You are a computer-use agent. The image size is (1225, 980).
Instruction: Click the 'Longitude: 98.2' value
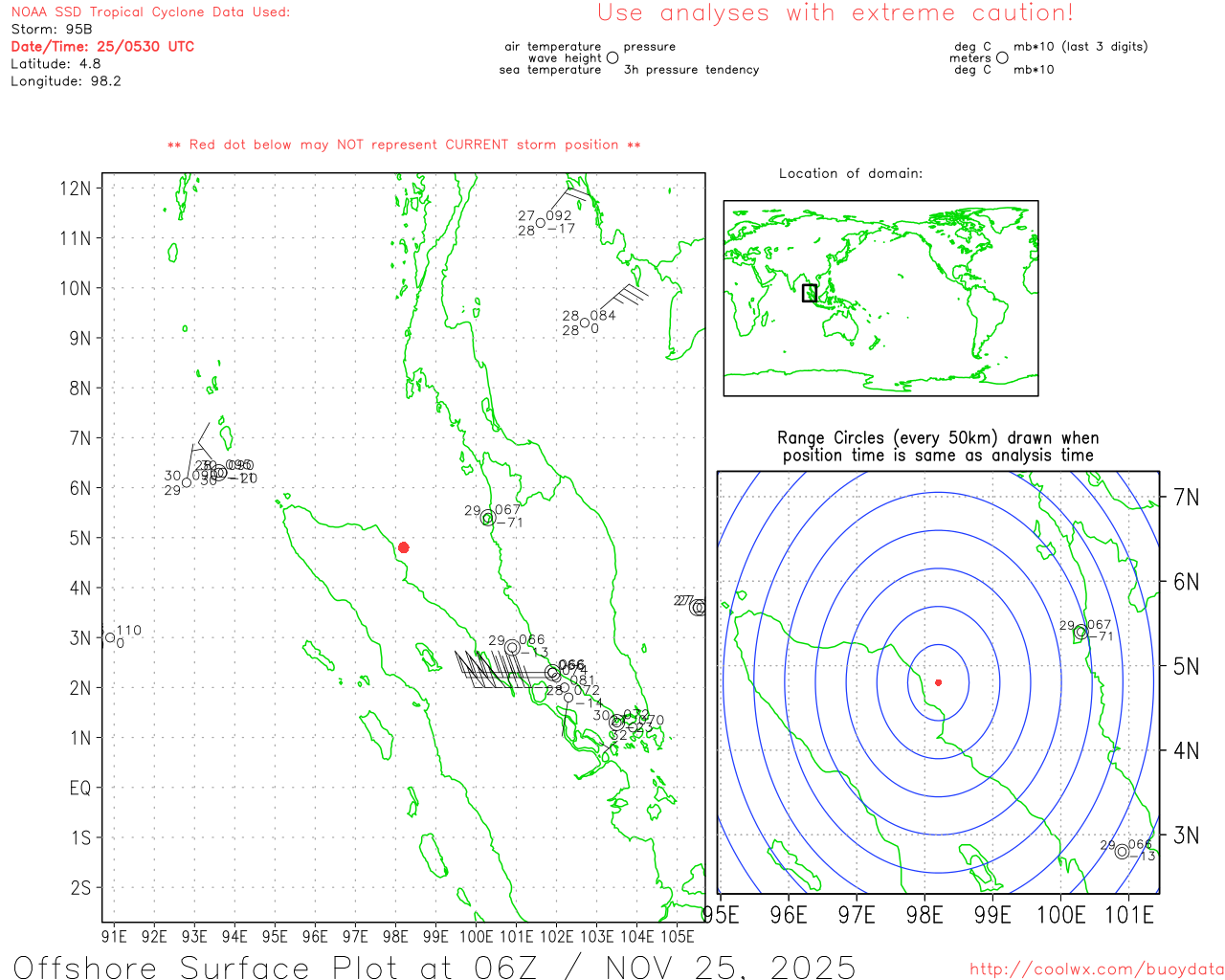point(66,81)
